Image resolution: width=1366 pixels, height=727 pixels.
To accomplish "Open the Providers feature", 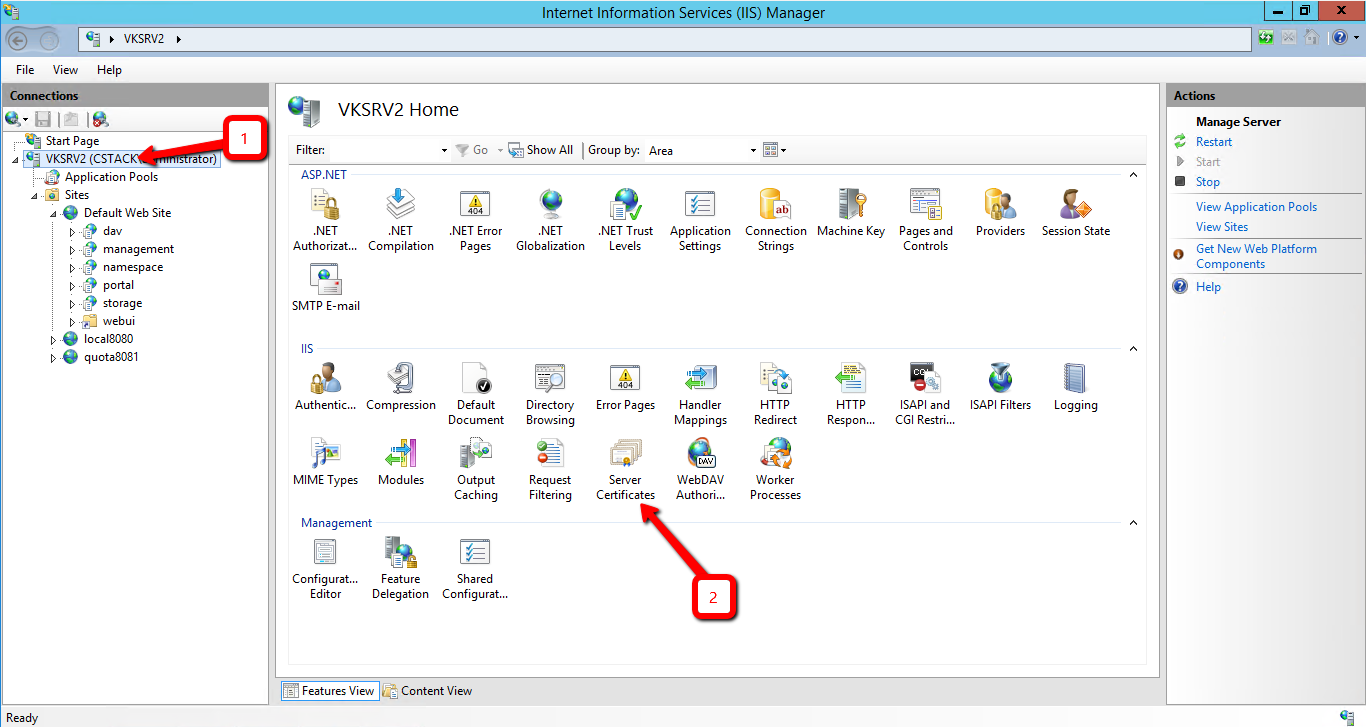I will [1000, 213].
